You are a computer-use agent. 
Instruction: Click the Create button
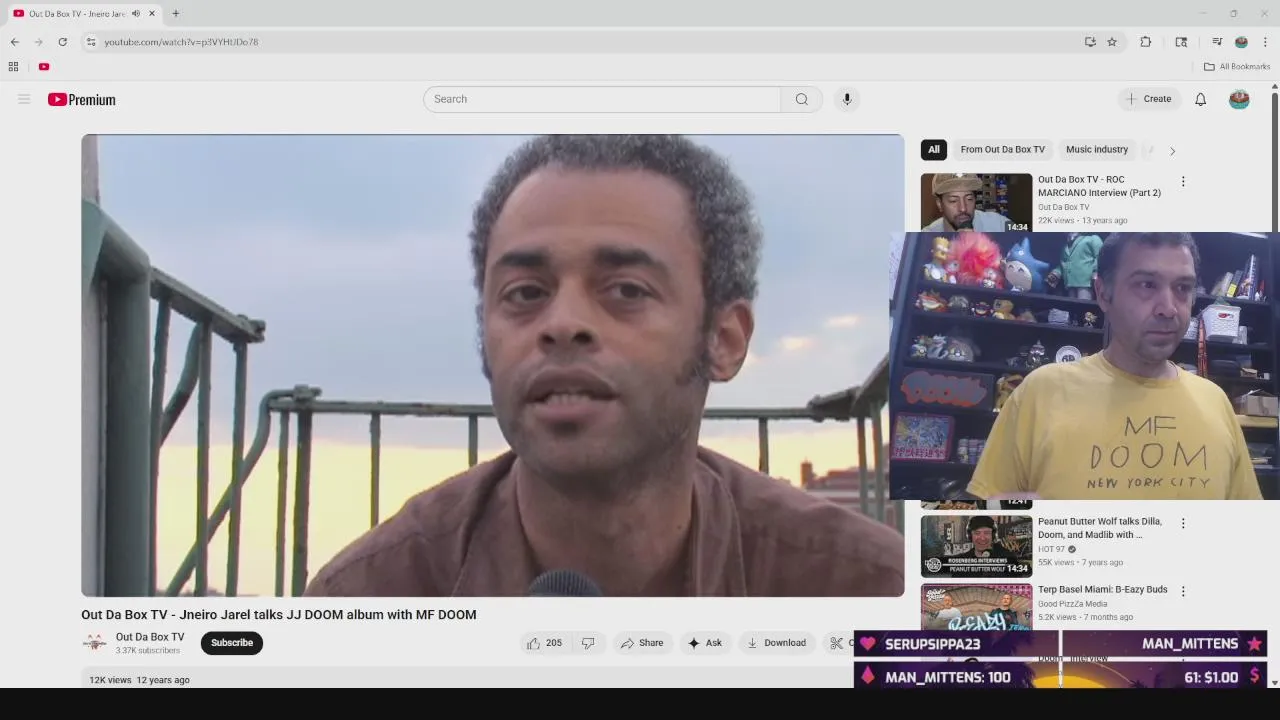click(x=1148, y=99)
